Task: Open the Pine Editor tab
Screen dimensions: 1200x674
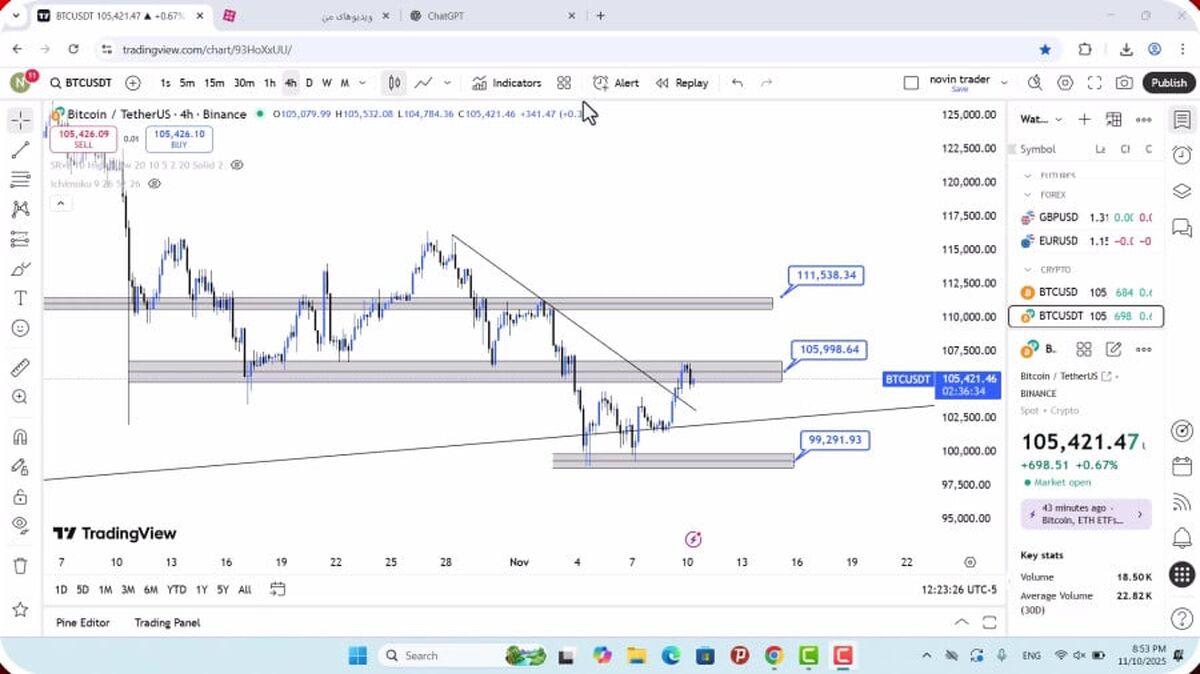Action: (83, 623)
